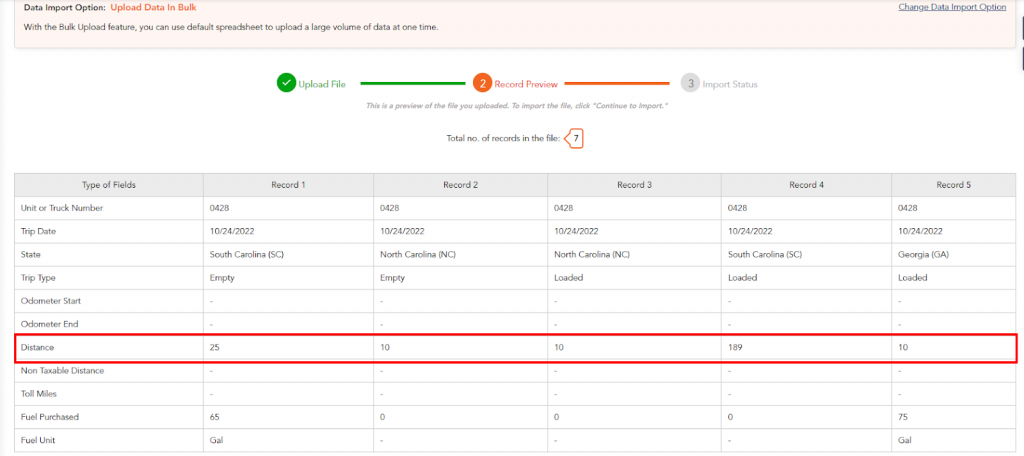
Task: Go to the Import Status step label
Action: tap(730, 84)
